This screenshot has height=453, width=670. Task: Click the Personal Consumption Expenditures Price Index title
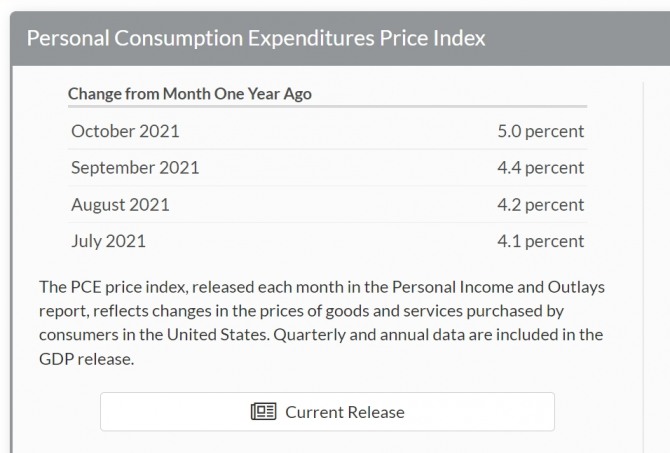pos(256,39)
